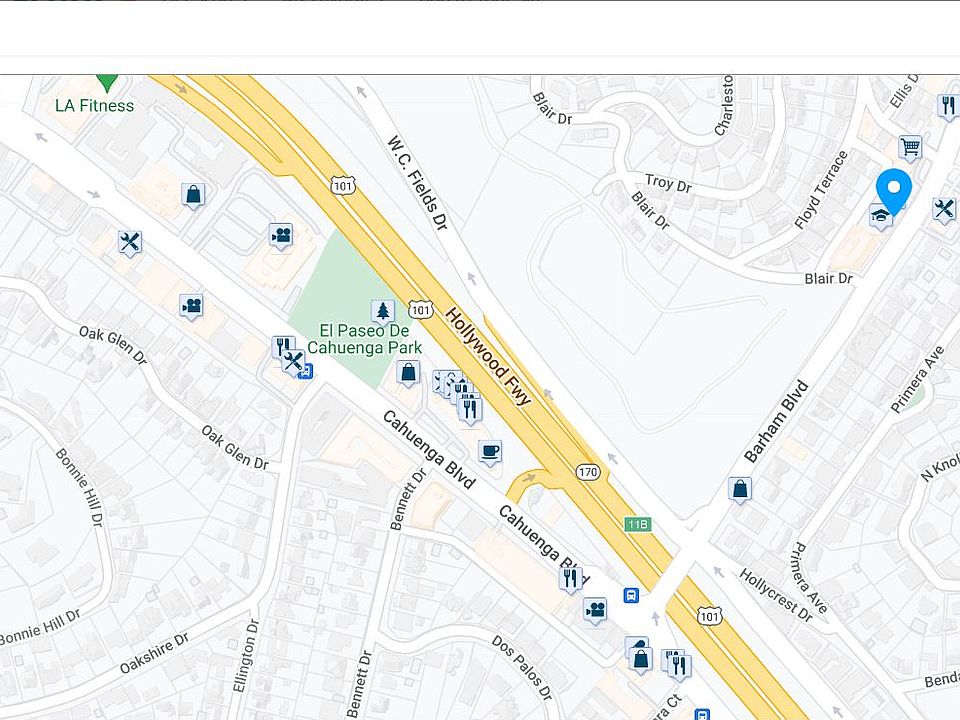Select the Troy Dr street label

669,182
